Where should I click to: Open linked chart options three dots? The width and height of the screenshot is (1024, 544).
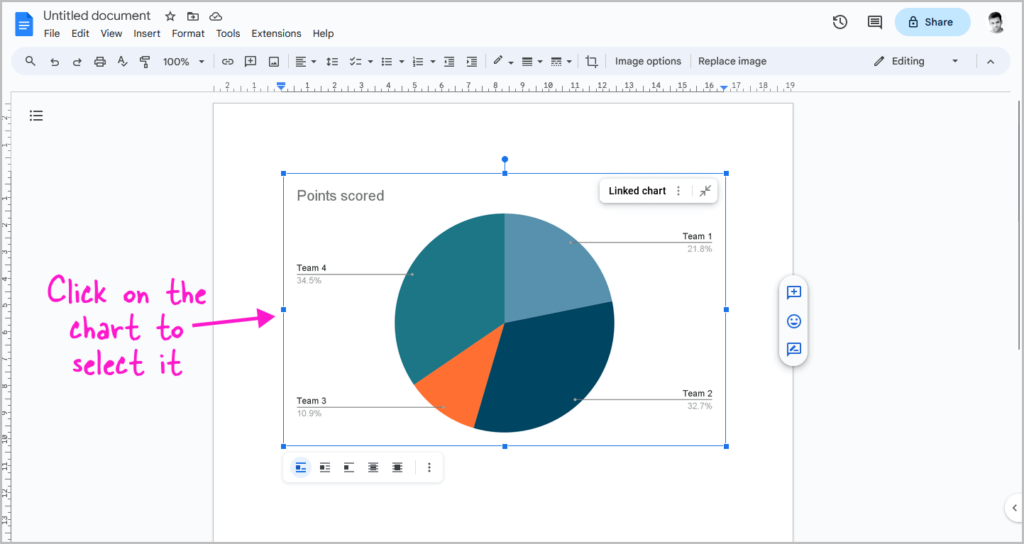[x=678, y=191]
